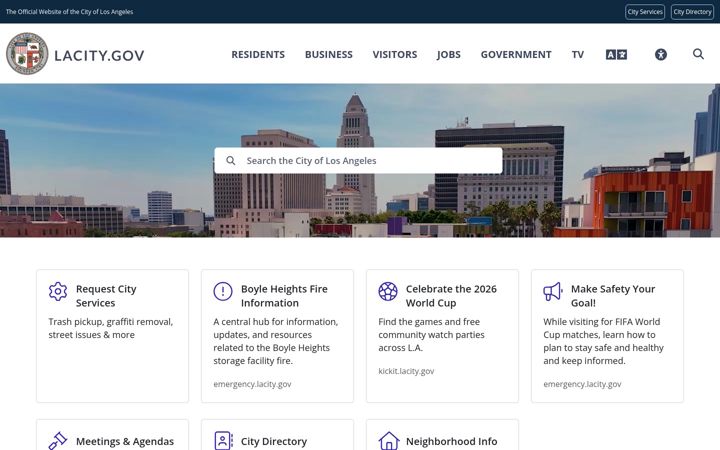
Task: Click the City Services button in top bar
Action: coord(645,12)
